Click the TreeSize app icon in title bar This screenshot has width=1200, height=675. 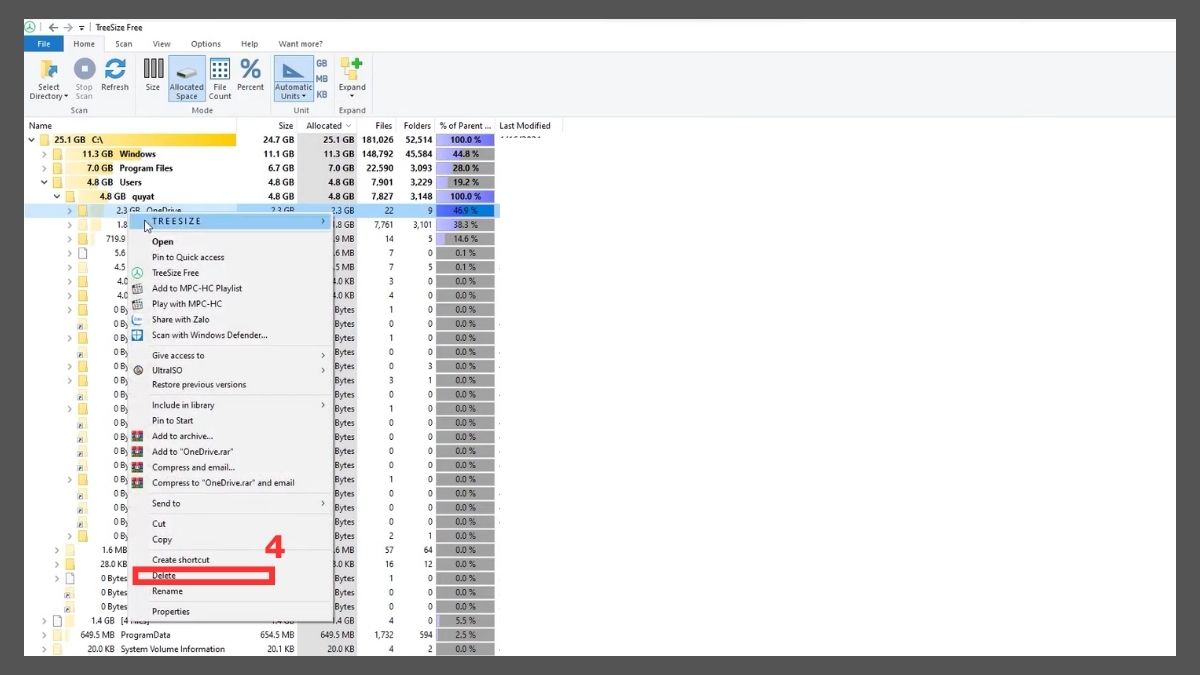[30, 27]
